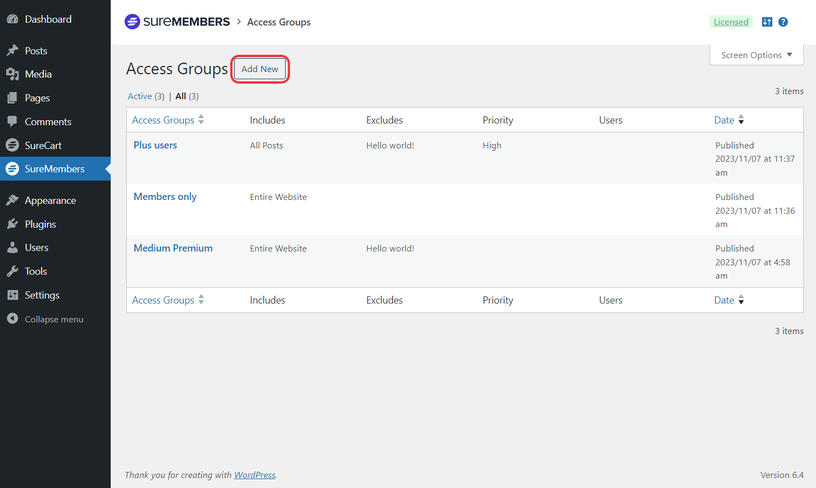Screen dimensions: 816x488
Task: Click the Plugins plug icon
Action: point(12,224)
